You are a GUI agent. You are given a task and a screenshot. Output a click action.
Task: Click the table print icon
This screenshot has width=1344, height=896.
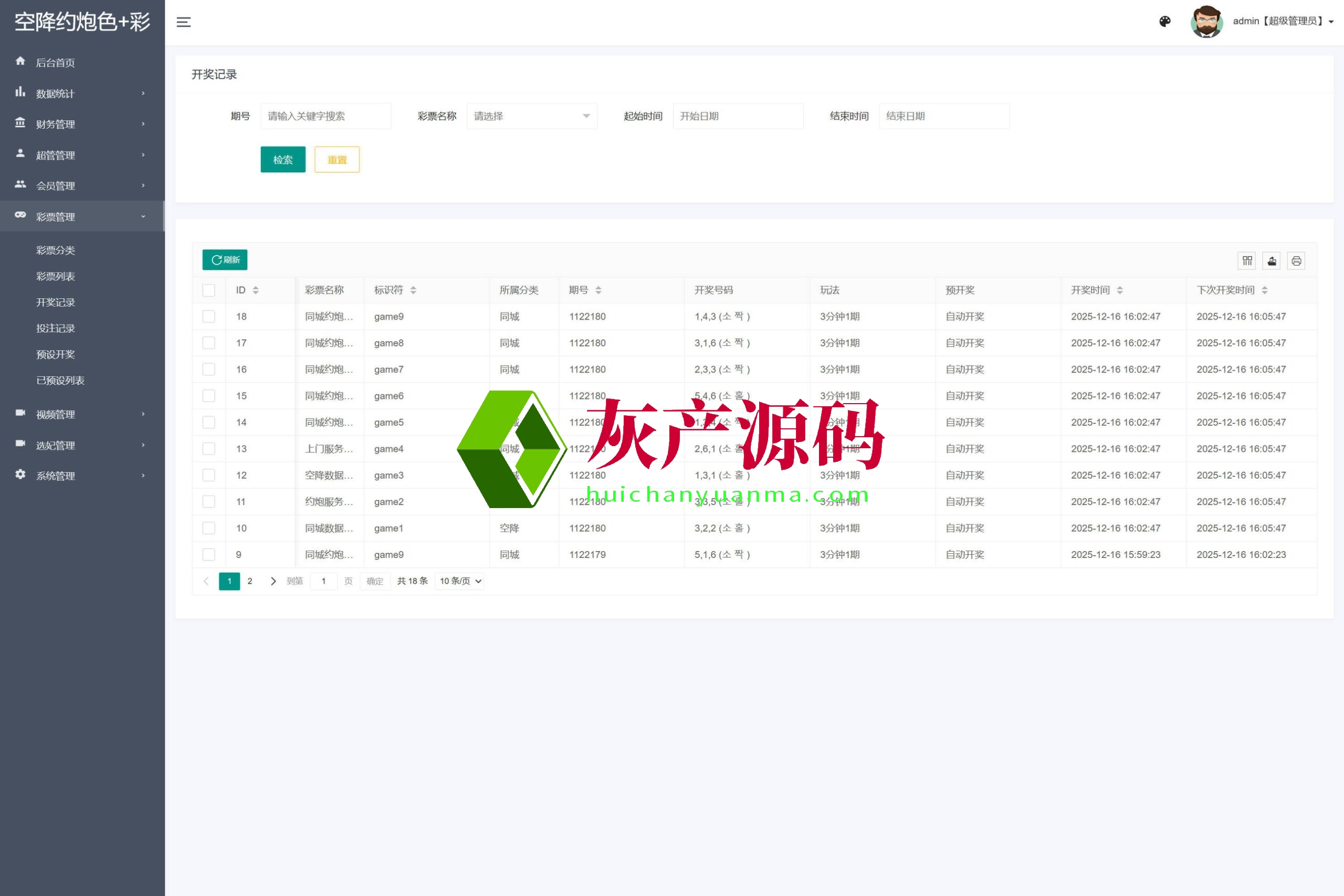point(1296,260)
